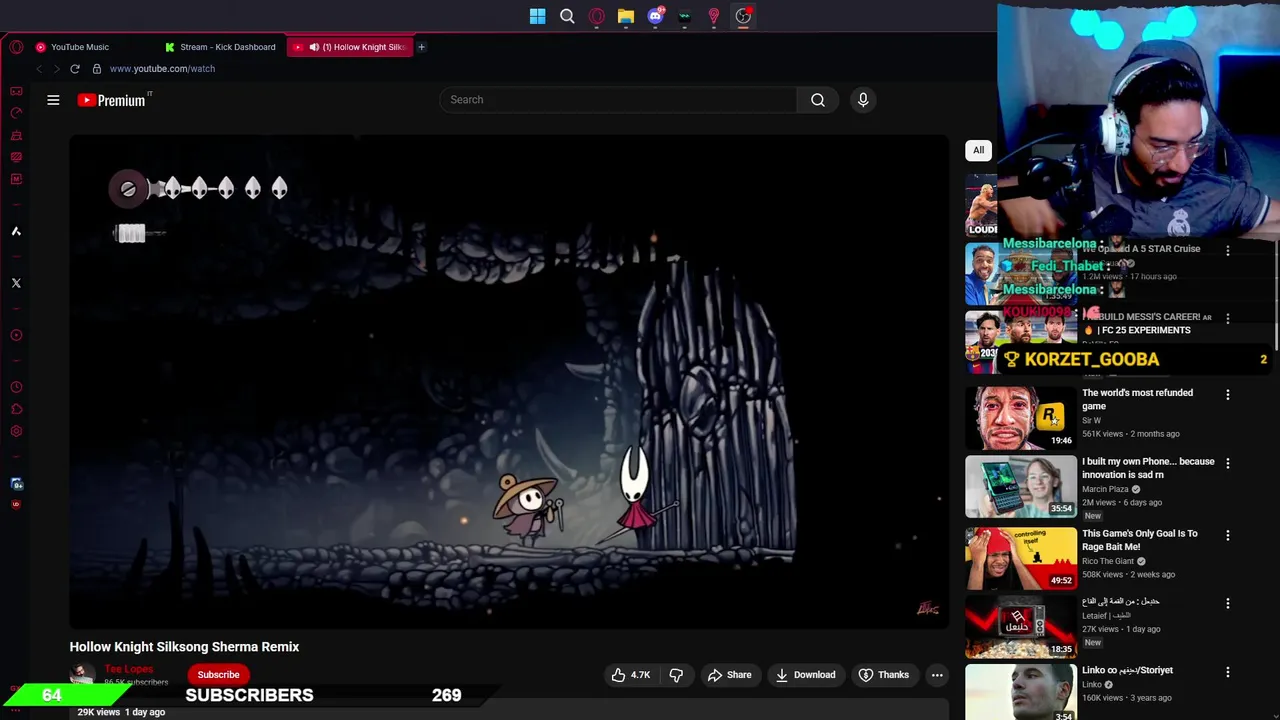The image size is (1280, 720).
Task: Focus the YouTube Search input field
Action: [x=618, y=100]
